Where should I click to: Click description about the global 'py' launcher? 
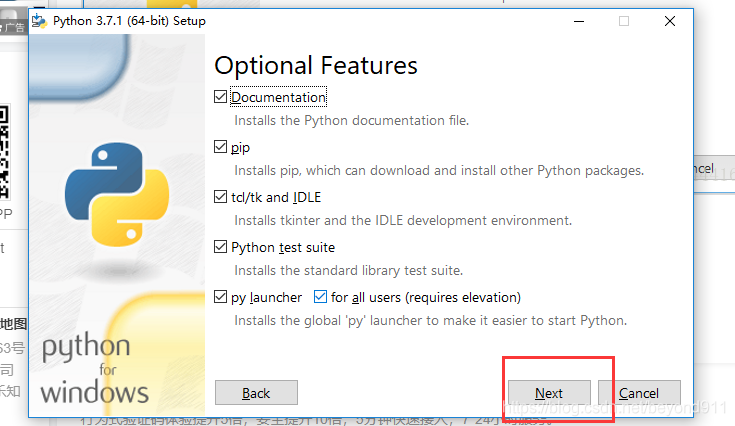pos(430,321)
